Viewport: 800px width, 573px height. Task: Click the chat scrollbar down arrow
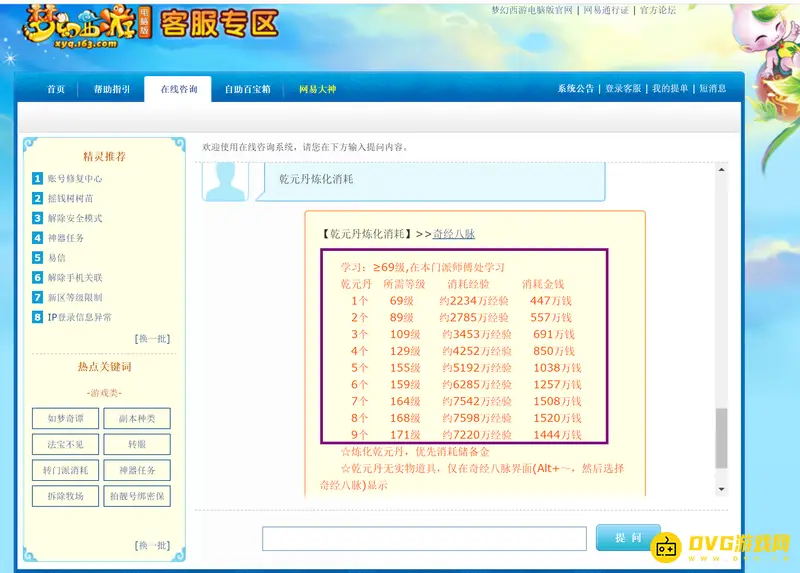click(x=721, y=489)
